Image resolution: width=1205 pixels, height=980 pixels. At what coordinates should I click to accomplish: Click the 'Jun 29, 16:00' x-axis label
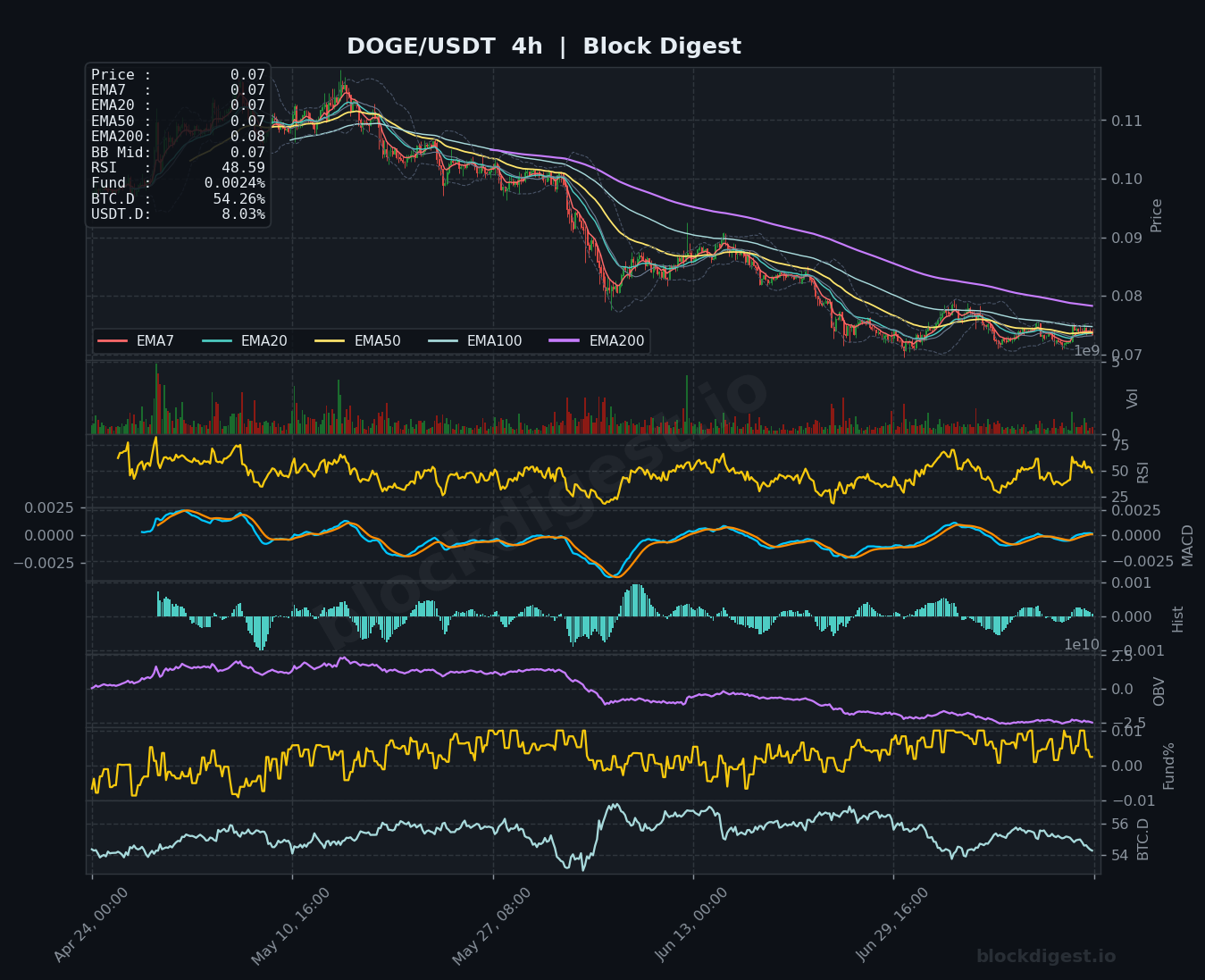892,925
